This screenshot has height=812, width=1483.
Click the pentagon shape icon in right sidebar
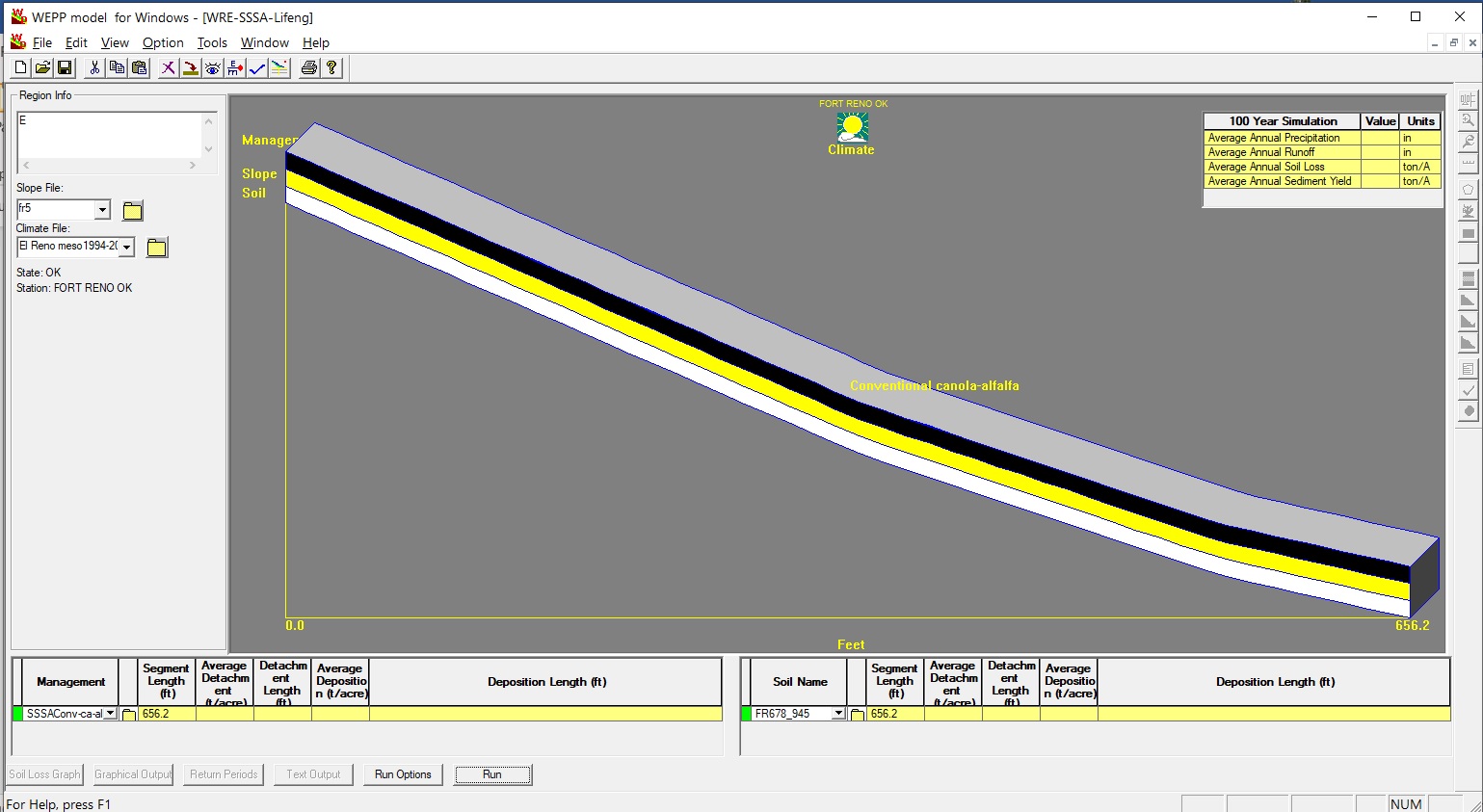1469,190
